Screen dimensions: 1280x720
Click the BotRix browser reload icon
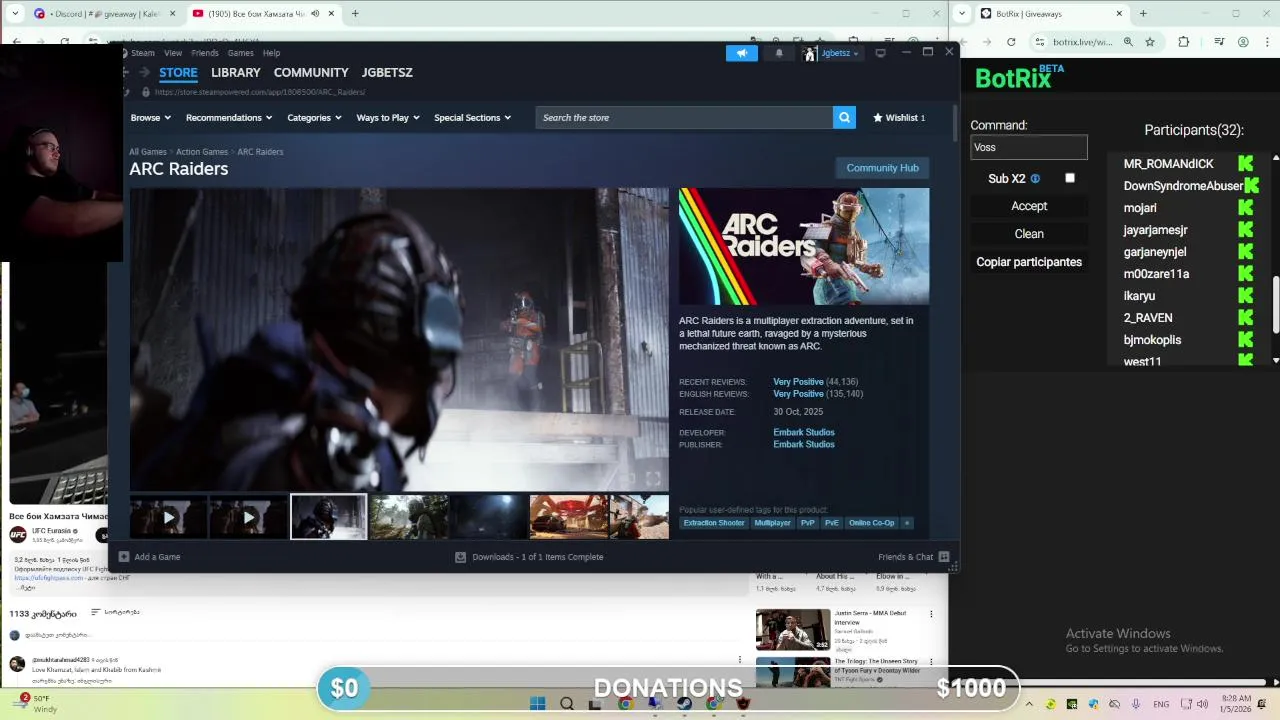point(1011,42)
